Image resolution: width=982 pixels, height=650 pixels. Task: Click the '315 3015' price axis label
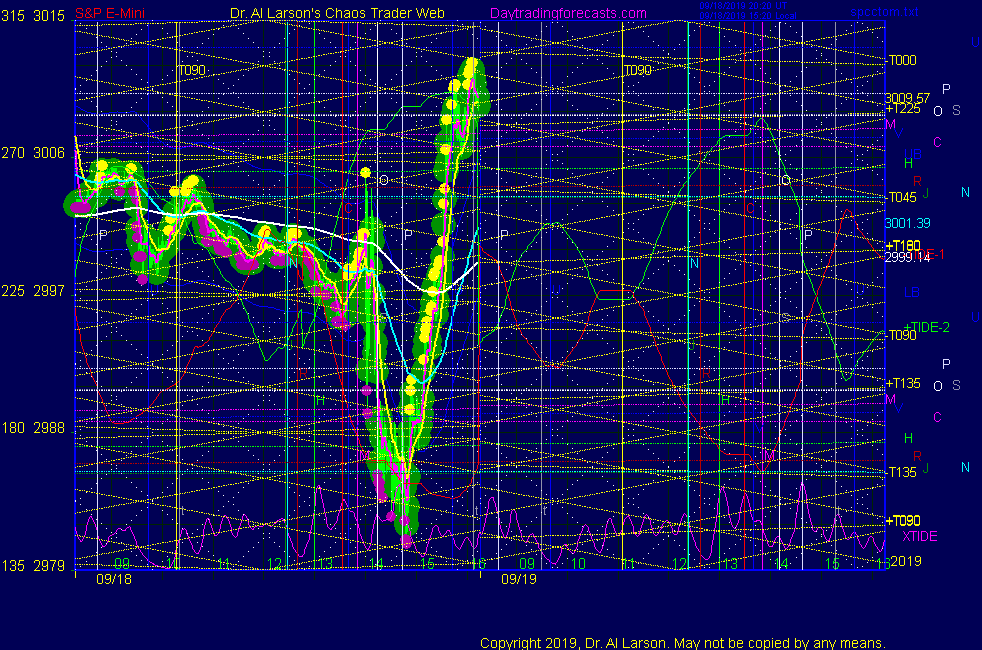(33, 16)
